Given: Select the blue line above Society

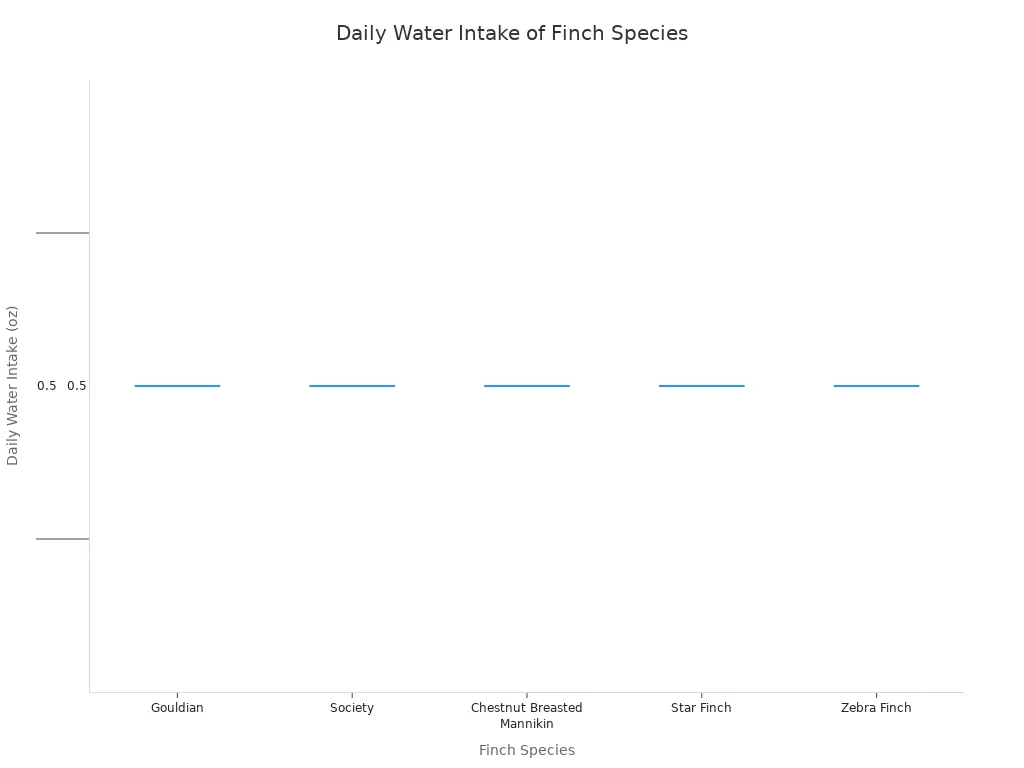Looking at the screenshot, I should (352, 386).
